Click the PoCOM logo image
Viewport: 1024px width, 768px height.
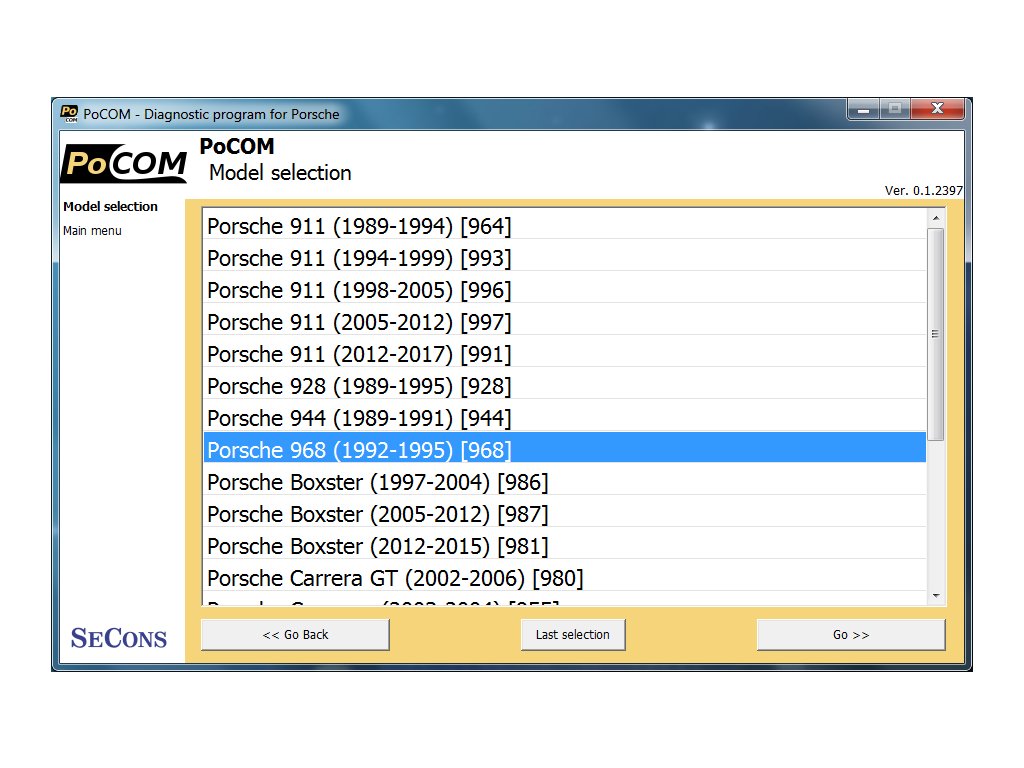(x=124, y=163)
